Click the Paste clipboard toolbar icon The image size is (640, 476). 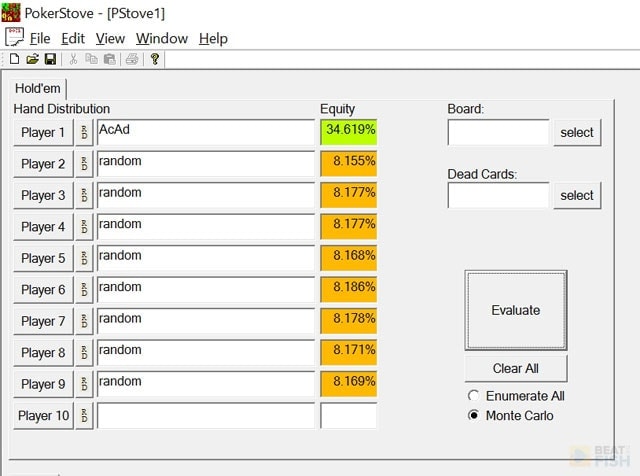pyautogui.click(x=109, y=59)
